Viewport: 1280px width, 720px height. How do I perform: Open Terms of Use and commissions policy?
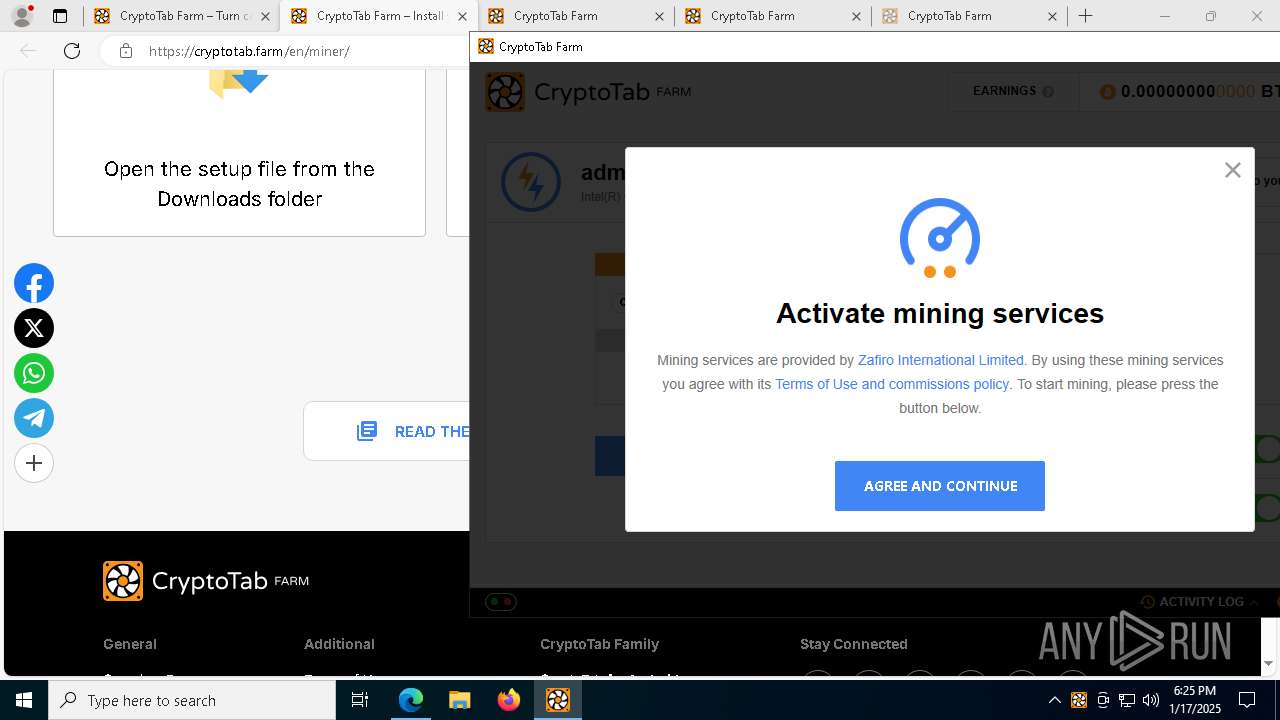pos(892,384)
